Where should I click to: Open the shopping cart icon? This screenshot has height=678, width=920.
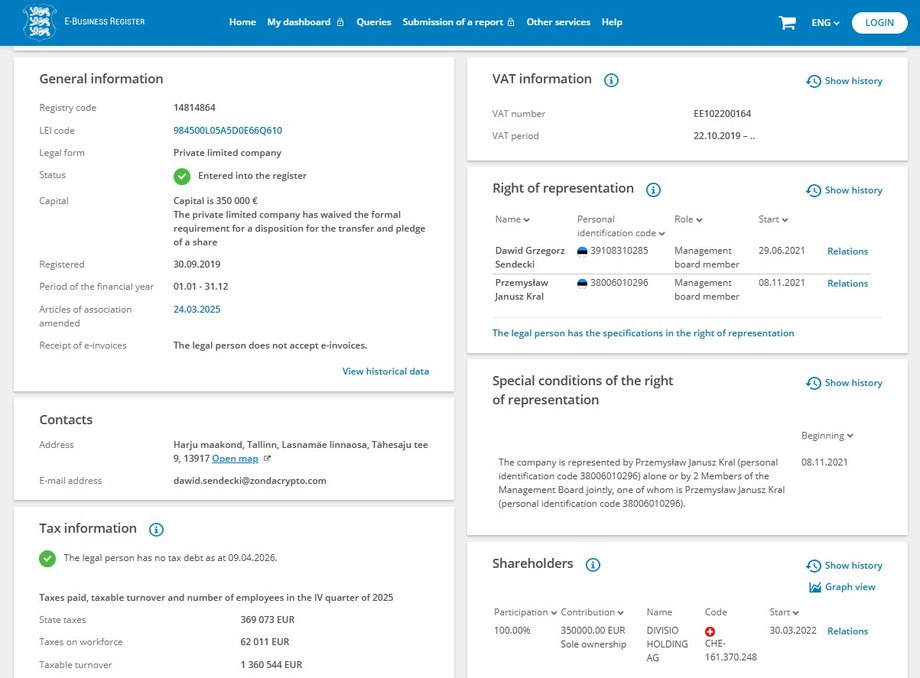787,22
